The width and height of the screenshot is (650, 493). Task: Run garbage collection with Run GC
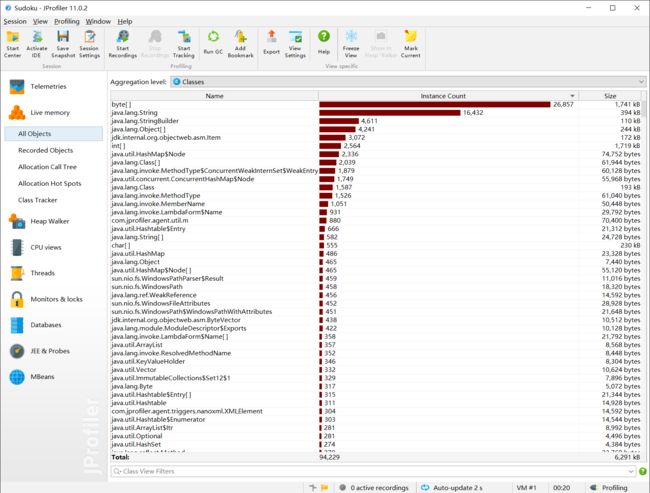(x=213, y=43)
